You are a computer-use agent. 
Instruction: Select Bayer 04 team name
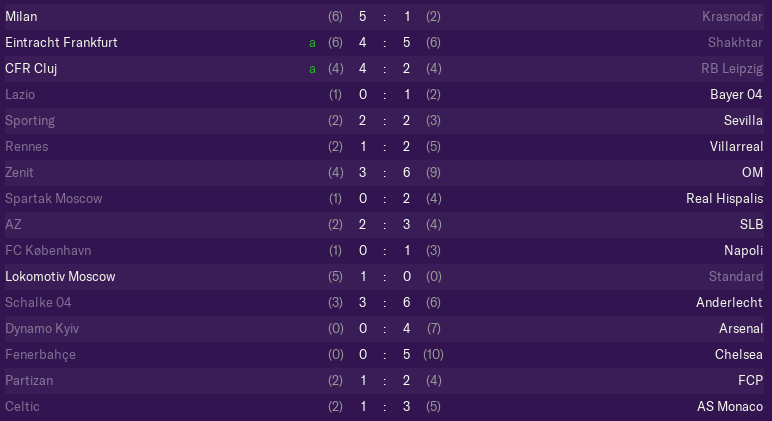(x=736, y=95)
